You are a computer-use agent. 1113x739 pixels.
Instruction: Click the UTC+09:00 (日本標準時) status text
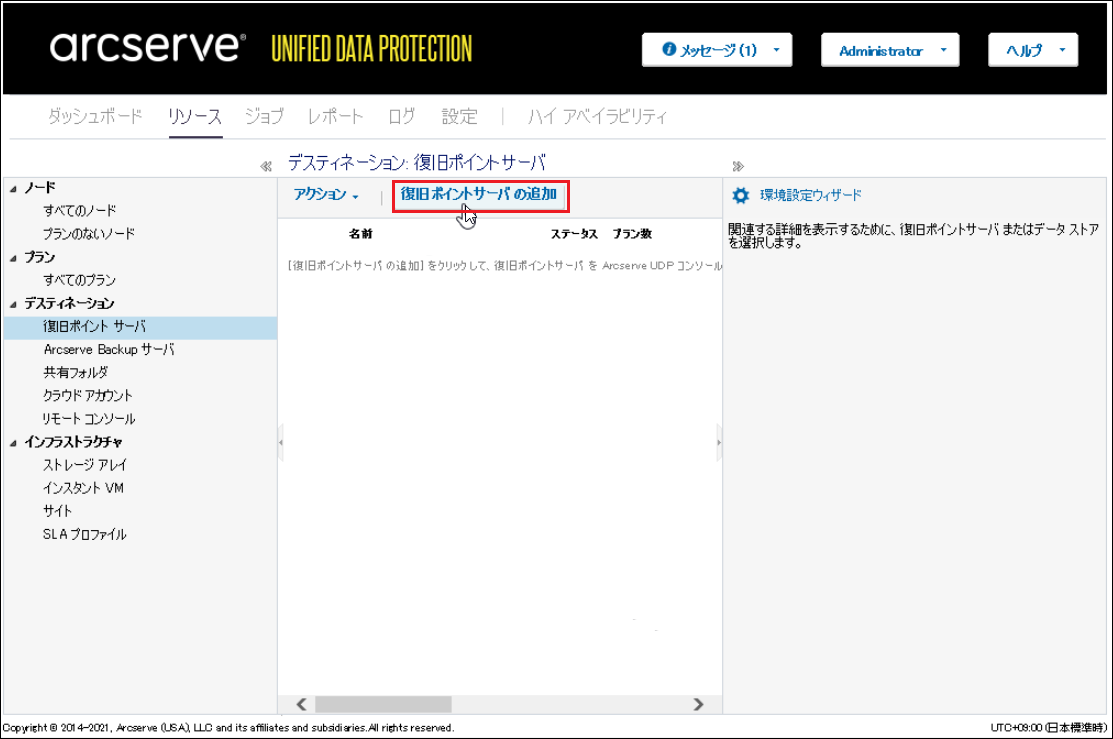tap(1048, 728)
